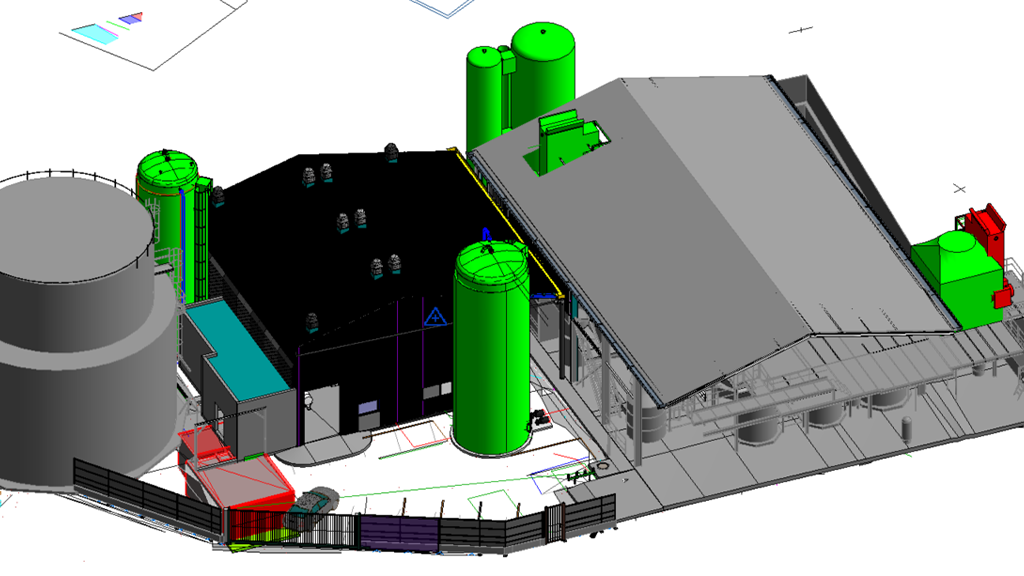Pick a roof ventilator on black building
This screenshot has height=576, width=1024.
pos(342,223)
